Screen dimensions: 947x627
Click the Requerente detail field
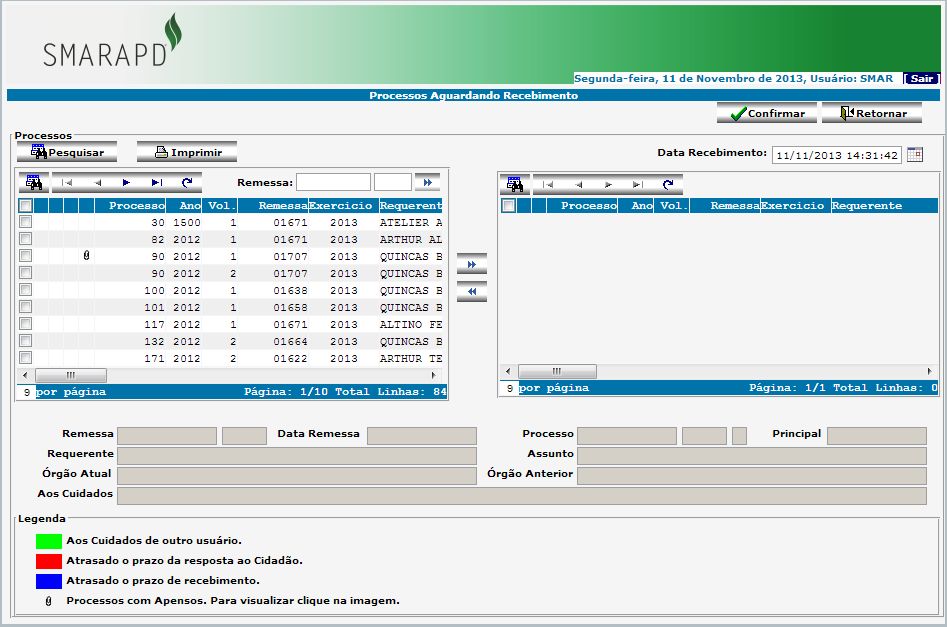(x=297, y=455)
